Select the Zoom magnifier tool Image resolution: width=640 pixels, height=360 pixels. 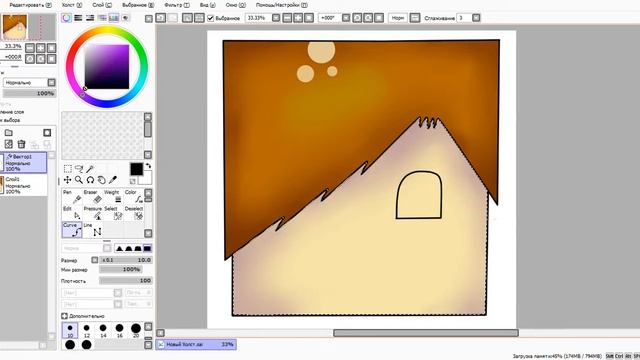(79, 180)
